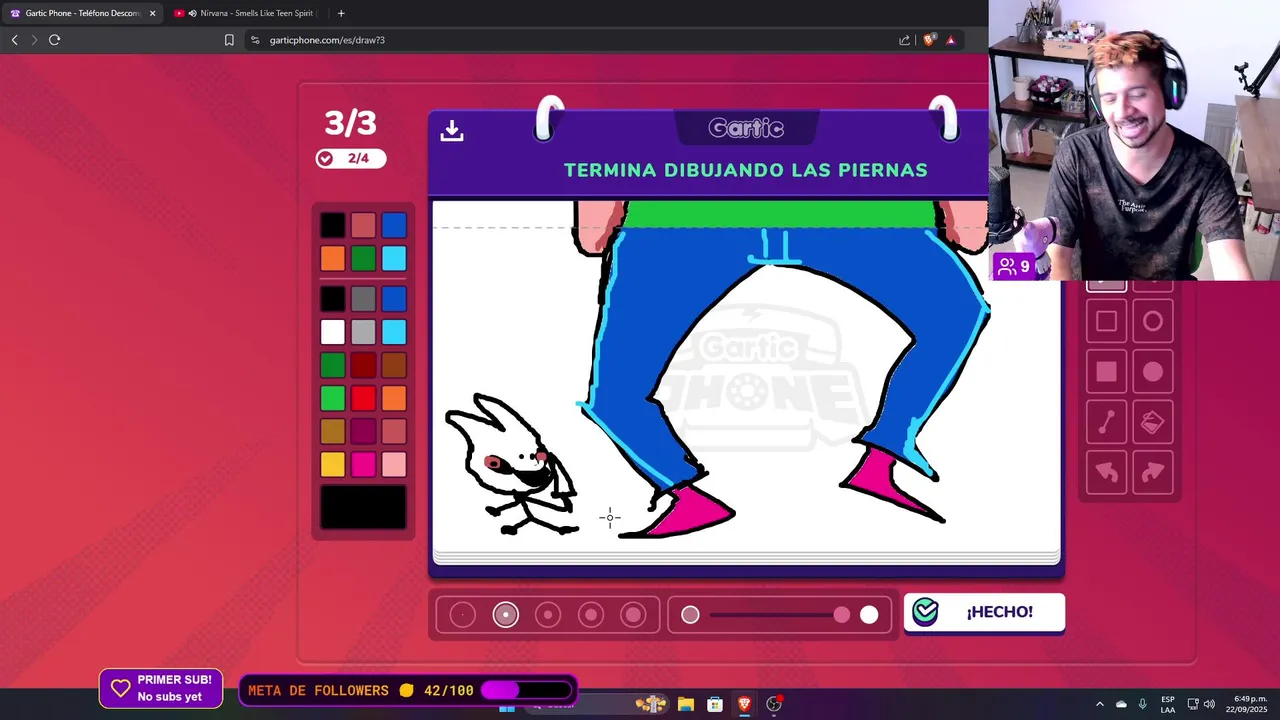Pick the dark gray color swatch
The image size is (1280, 720).
[363, 298]
